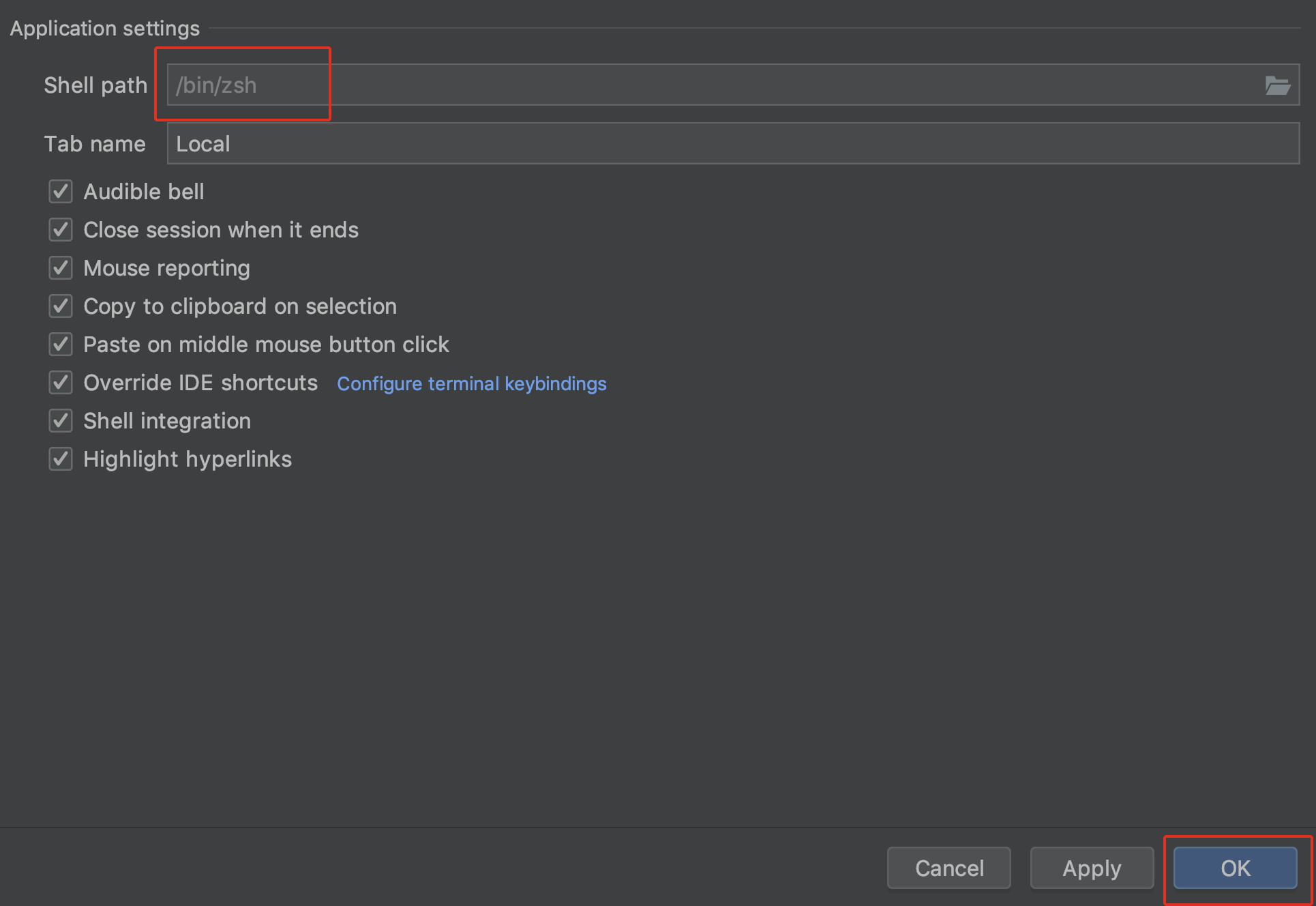This screenshot has width=1316, height=906.
Task: Uncheck Close session when it ends
Action: pyautogui.click(x=61, y=230)
